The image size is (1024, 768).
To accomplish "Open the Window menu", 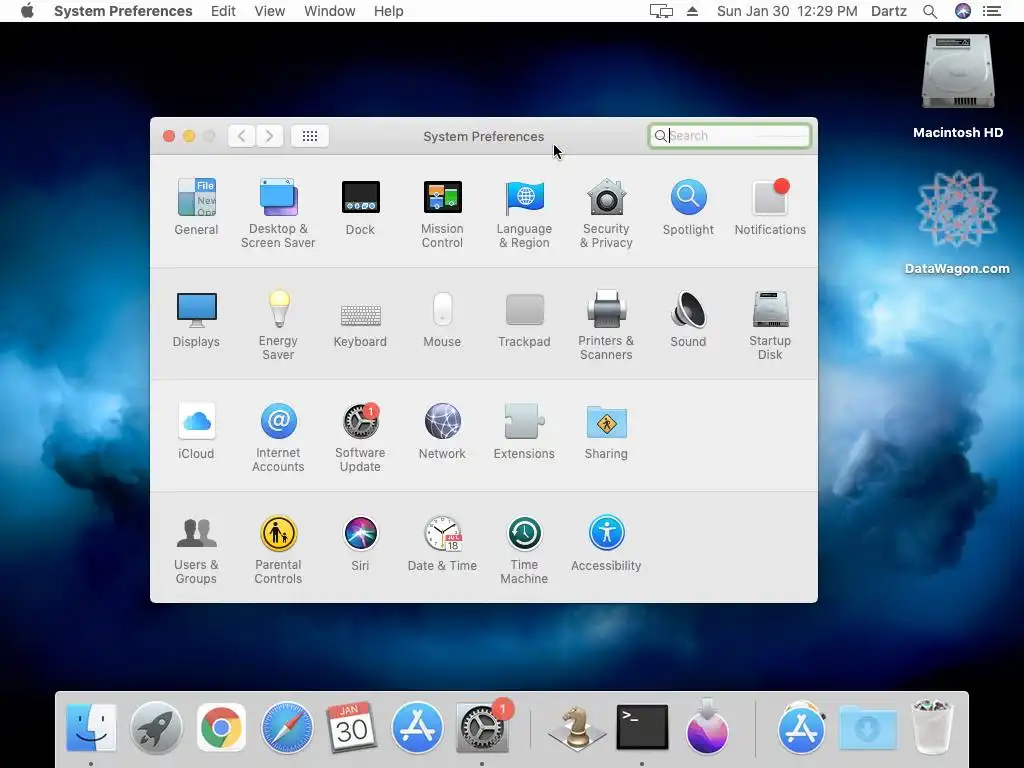I will point(330,11).
